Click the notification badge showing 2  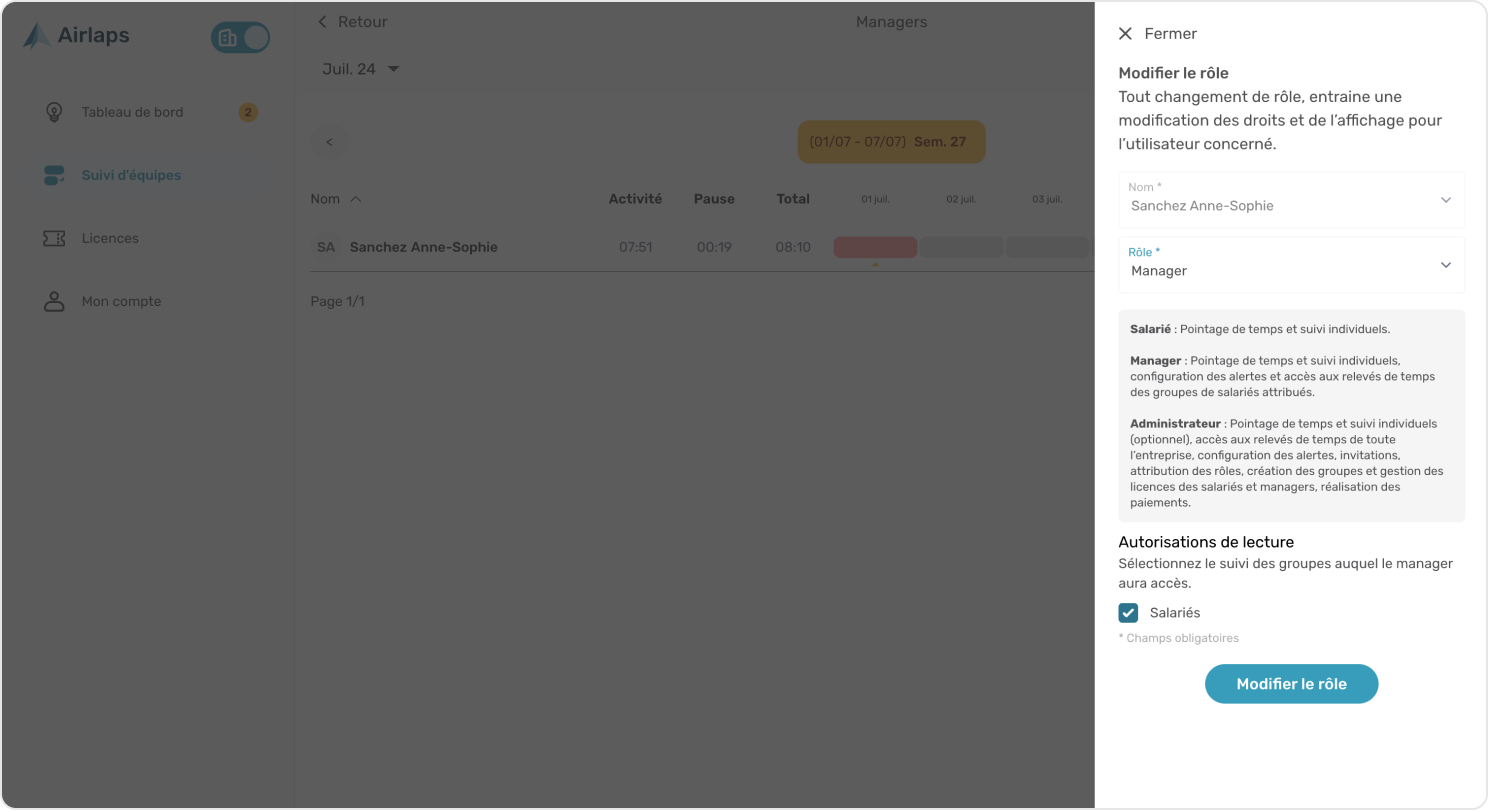pyautogui.click(x=248, y=112)
